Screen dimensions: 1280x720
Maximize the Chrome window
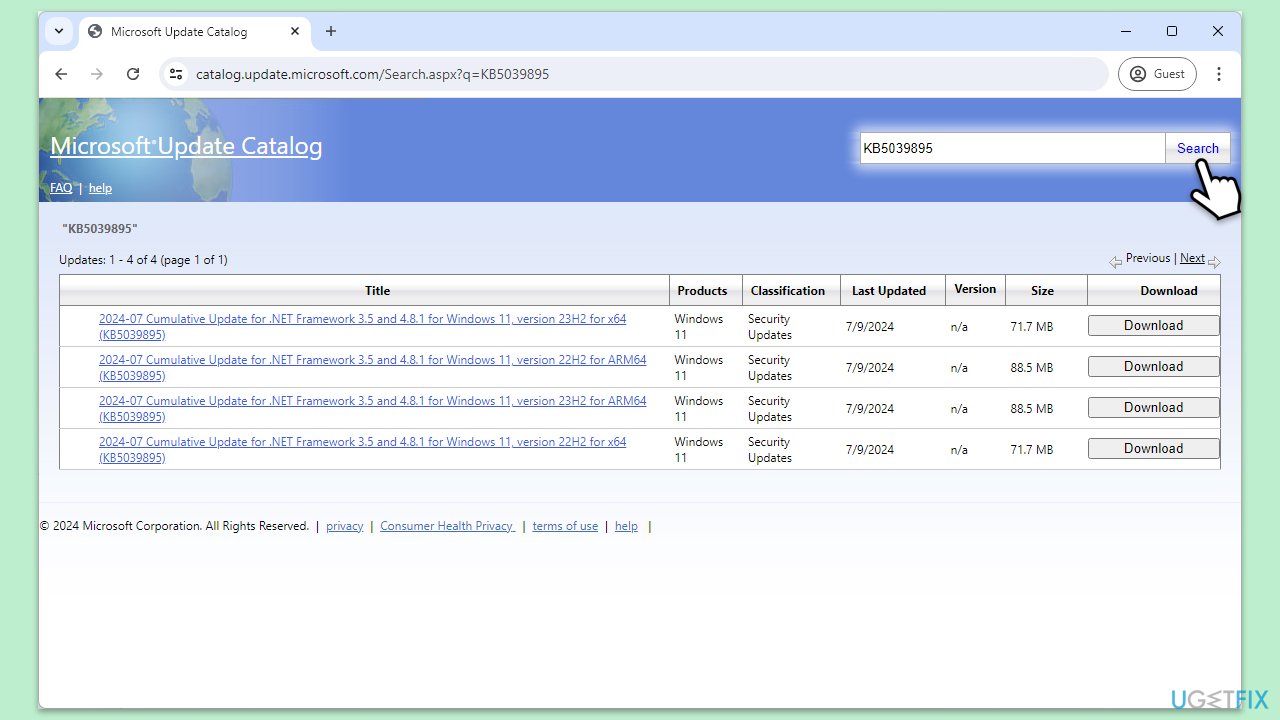[1172, 31]
